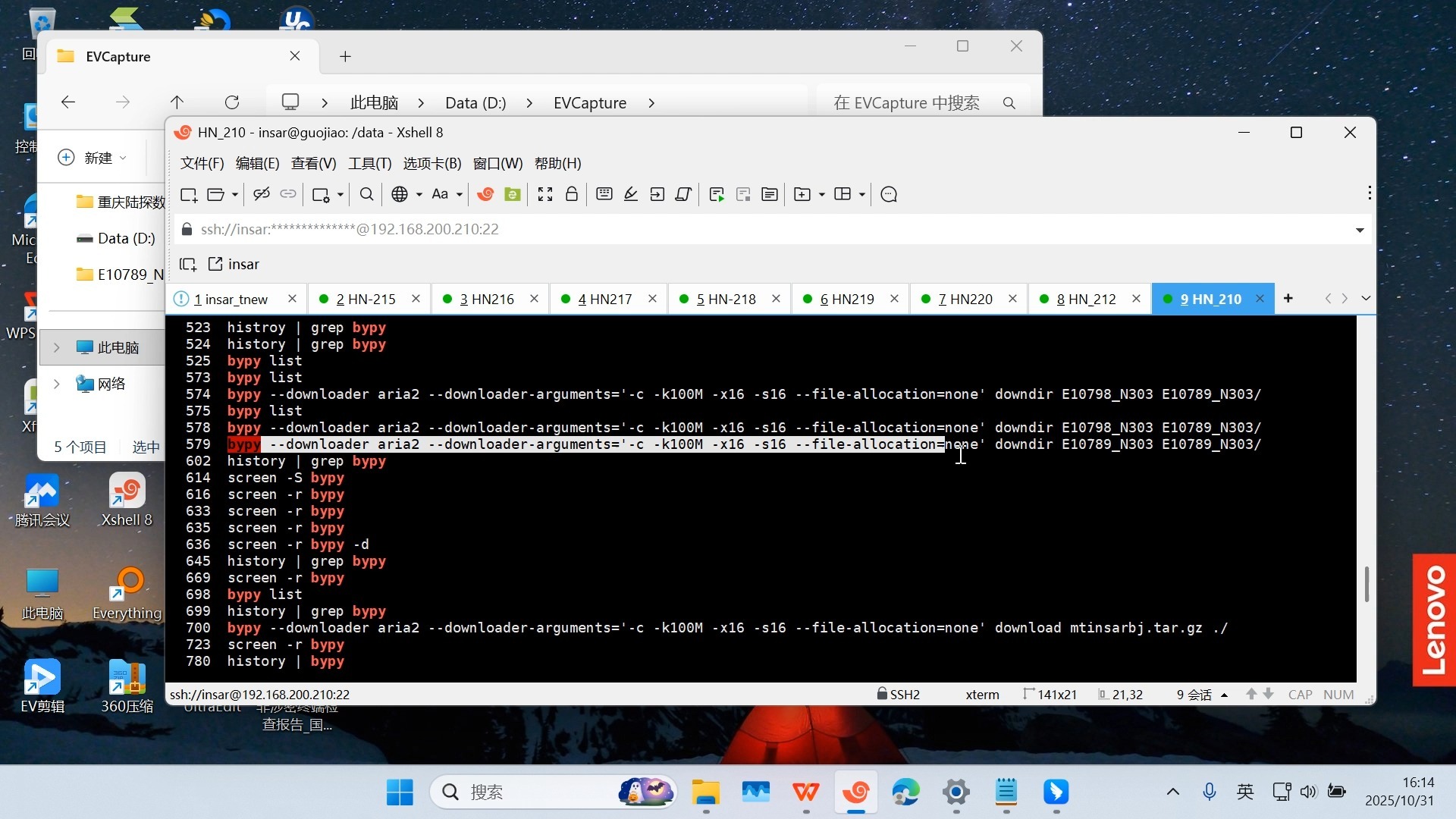Expand the address bar history dropdown
The width and height of the screenshot is (1456, 819).
pyautogui.click(x=1360, y=230)
